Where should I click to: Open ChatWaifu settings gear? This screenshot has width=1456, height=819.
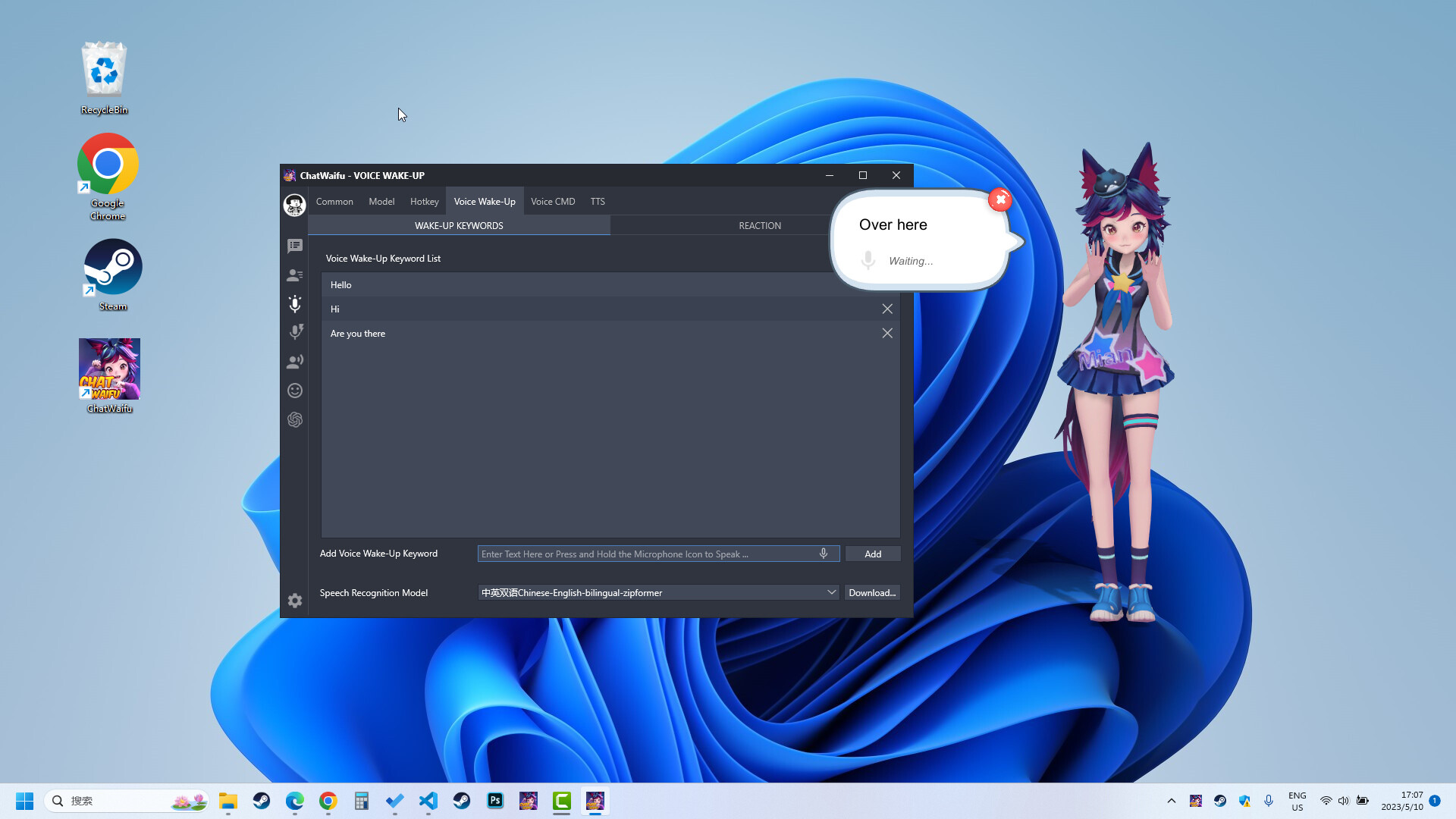point(295,601)
